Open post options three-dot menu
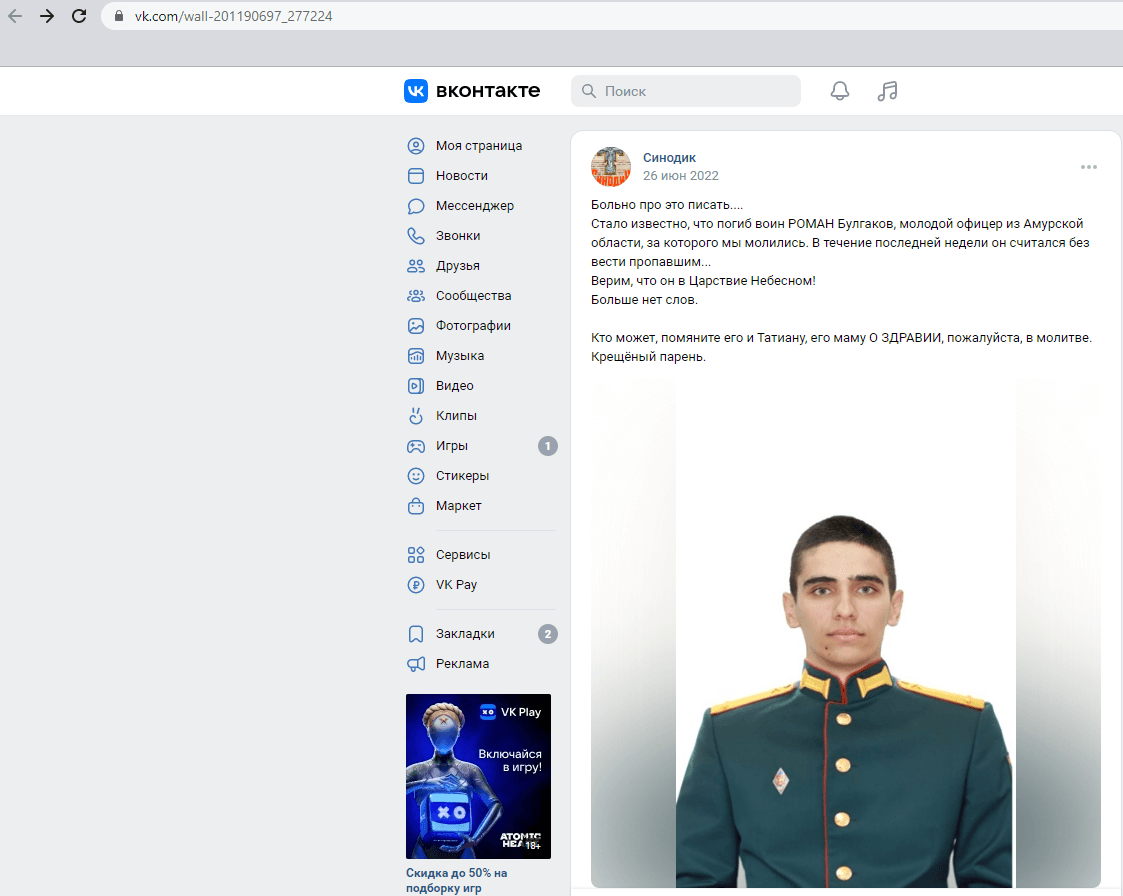The image size is (1123, 896). pos(1088,167)
